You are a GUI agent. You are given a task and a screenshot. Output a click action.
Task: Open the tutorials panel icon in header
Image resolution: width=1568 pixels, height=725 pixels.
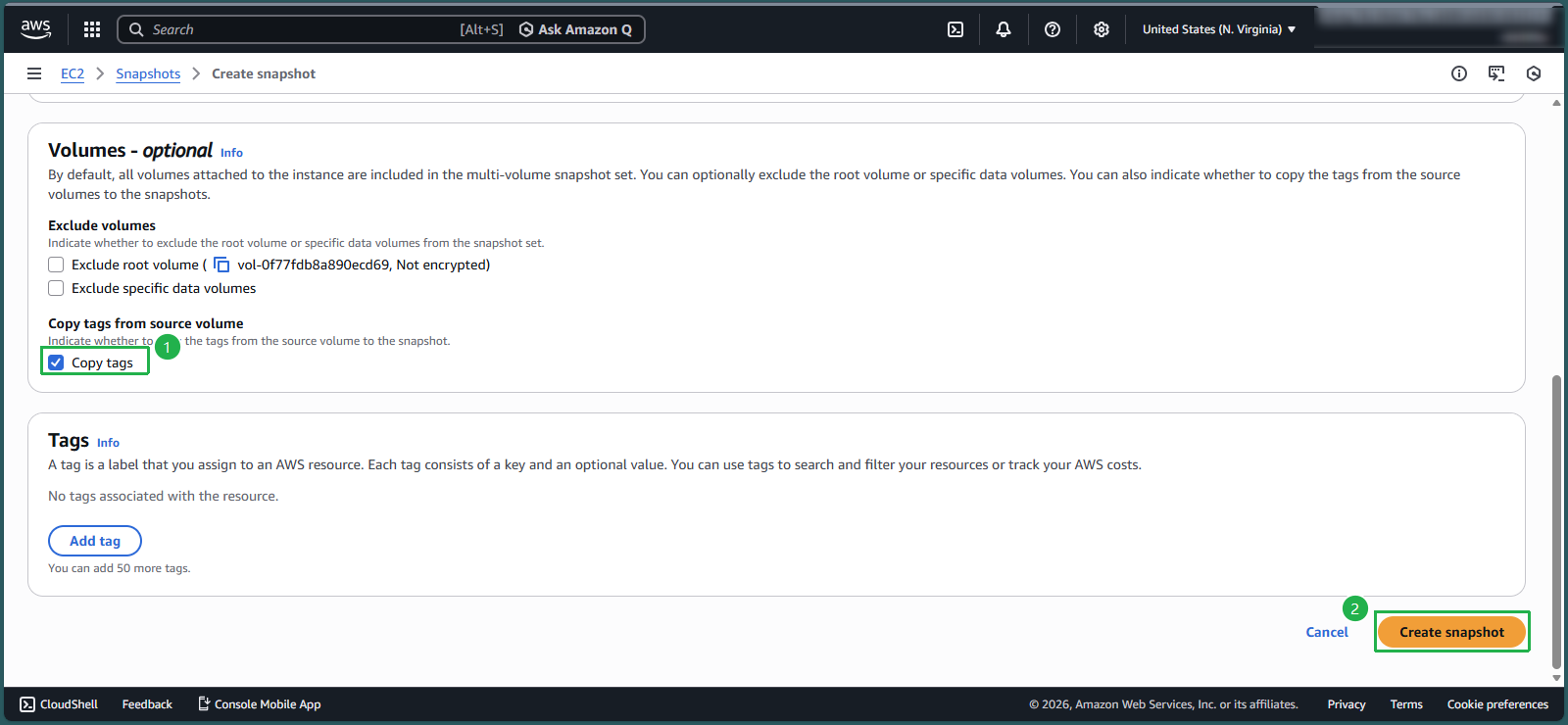coord(1496,73)
